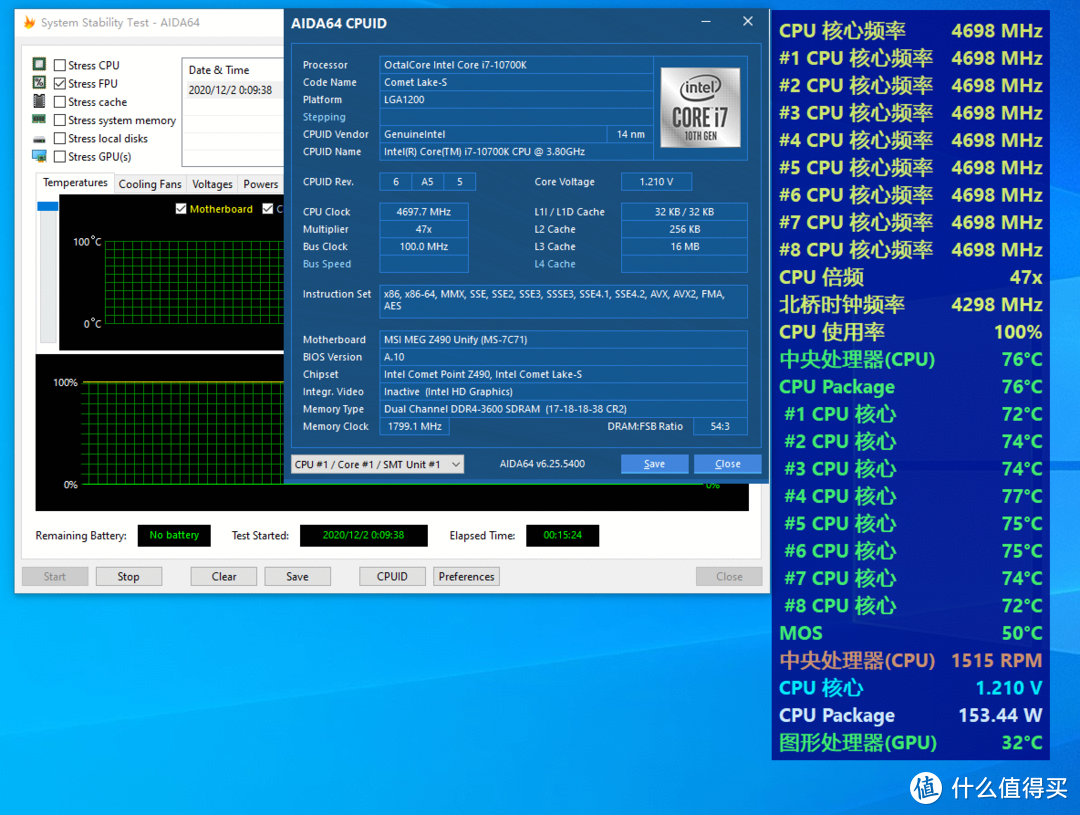Screen dimensions: 1080x815
Task: Click the CPU chip icon beside Stress CPU
Action: [39, 65]
